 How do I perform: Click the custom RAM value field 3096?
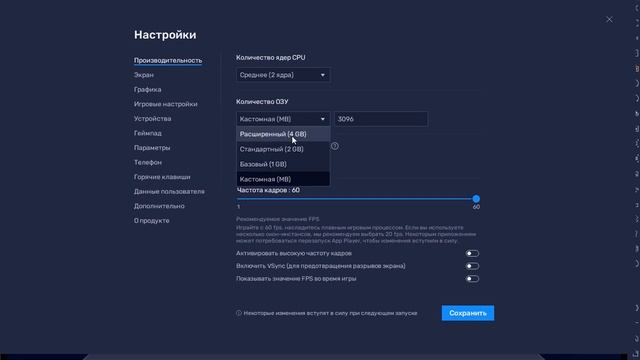(x=381, y=119)
